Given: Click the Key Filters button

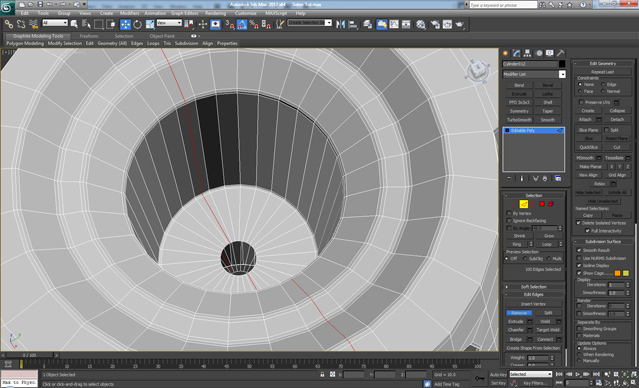Looking at the screenshot, I should (x=535, y=383).
